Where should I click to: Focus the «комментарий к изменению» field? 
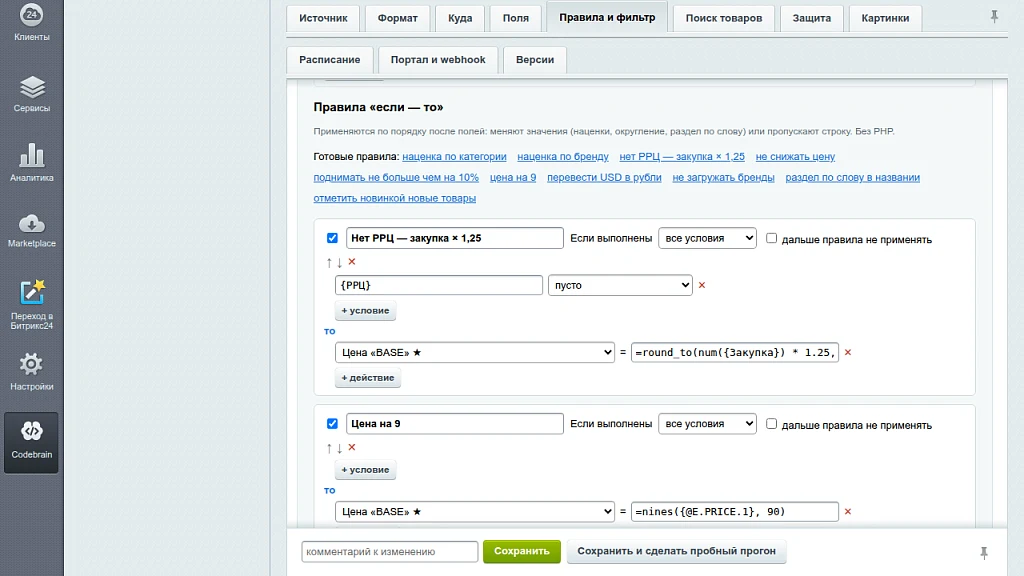tap(390, 552)
